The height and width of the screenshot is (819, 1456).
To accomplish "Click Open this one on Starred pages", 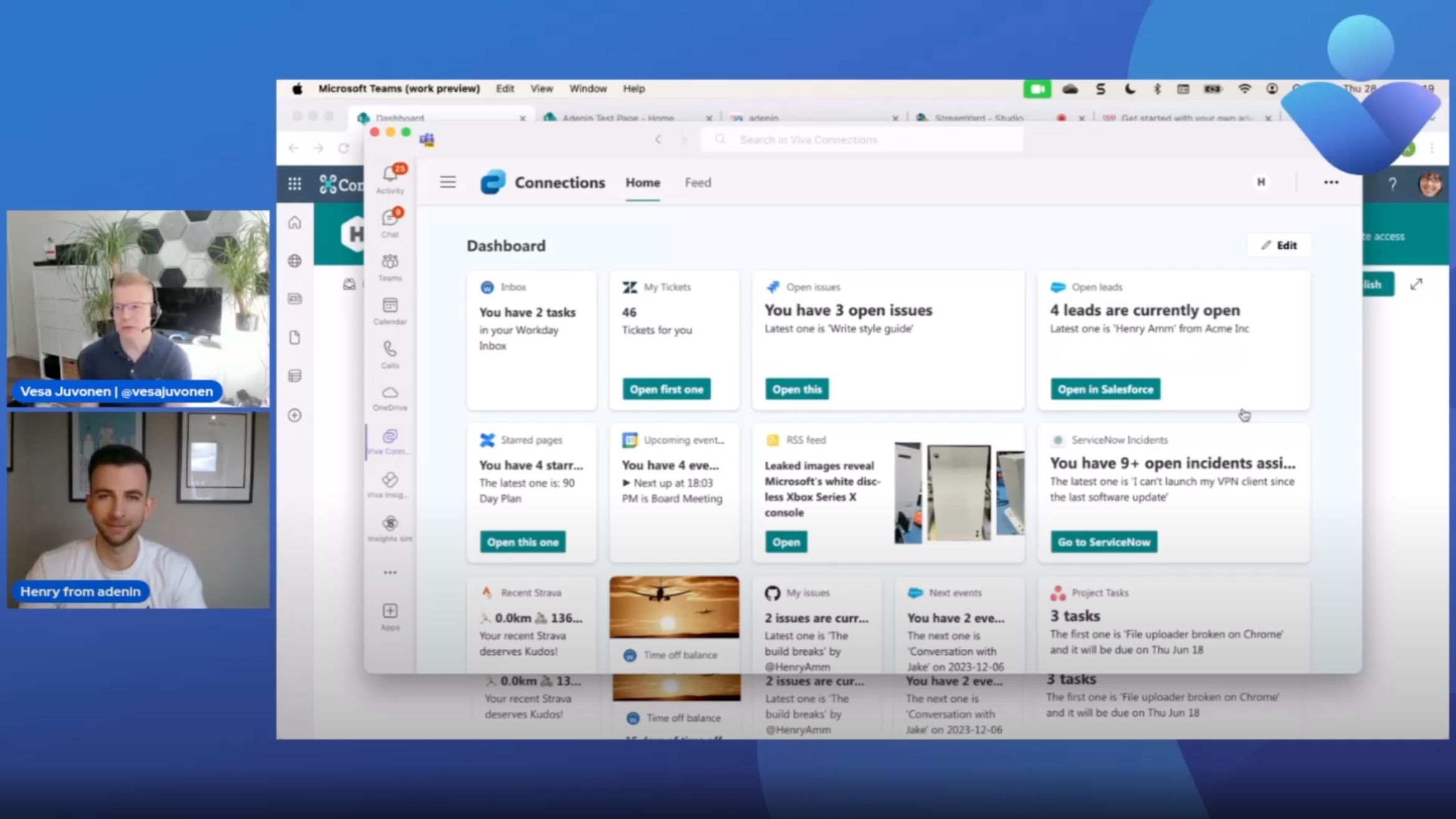I will tap(522, 542).
